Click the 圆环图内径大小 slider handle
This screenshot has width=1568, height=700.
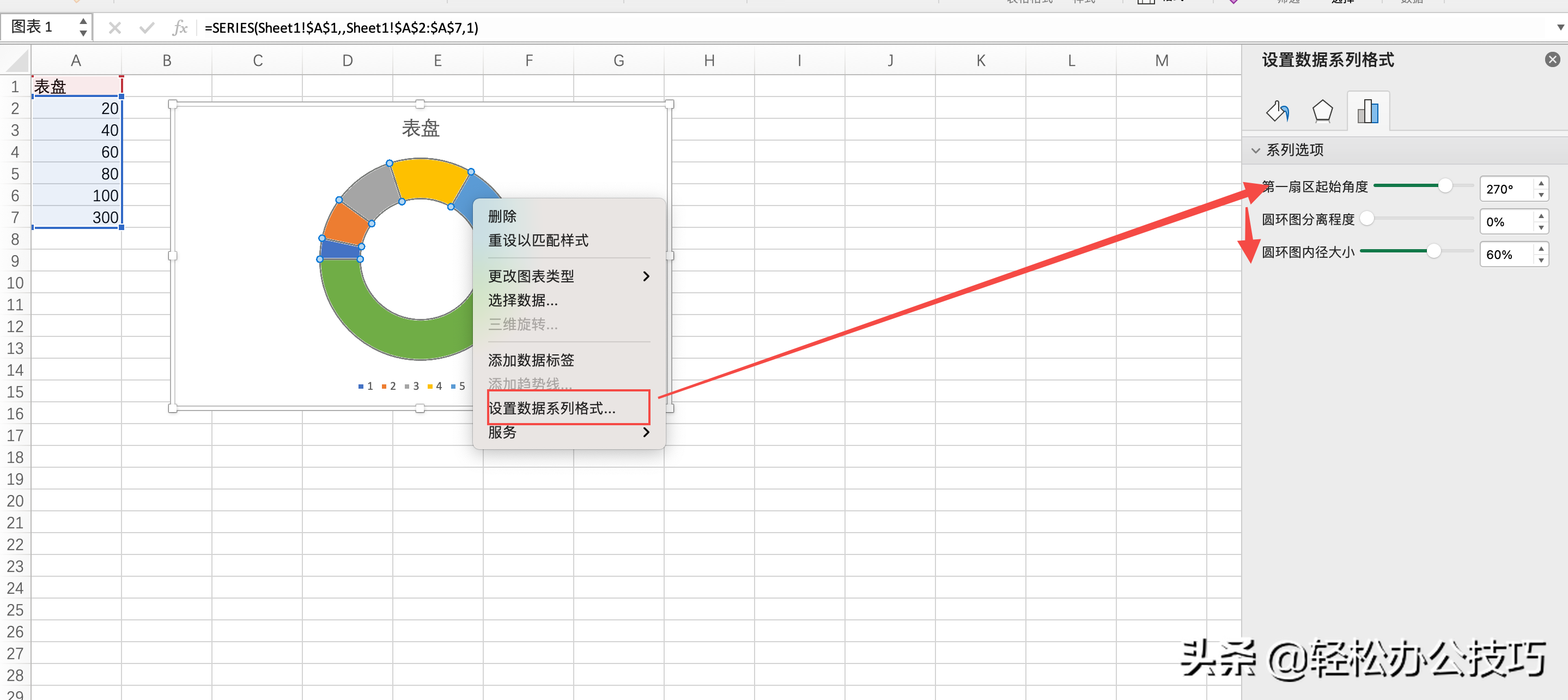1433,251
